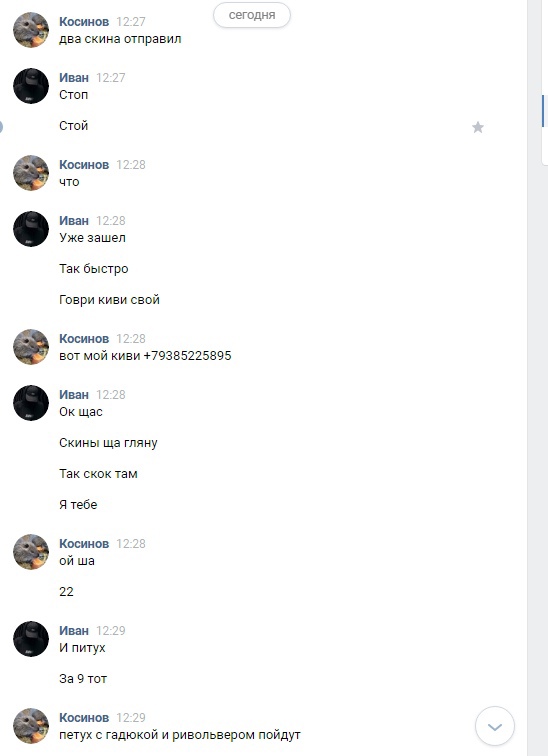Select the message 'петух с гадюкой и ривольвером пойдут'
The width and height of the screenshot is (548, 756).
coord(180,735)
